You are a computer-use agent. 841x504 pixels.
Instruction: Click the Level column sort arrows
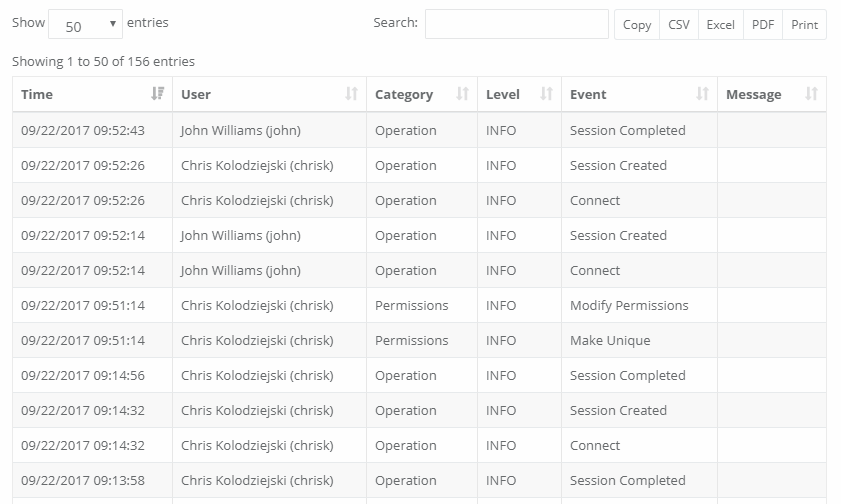(546, 94)
